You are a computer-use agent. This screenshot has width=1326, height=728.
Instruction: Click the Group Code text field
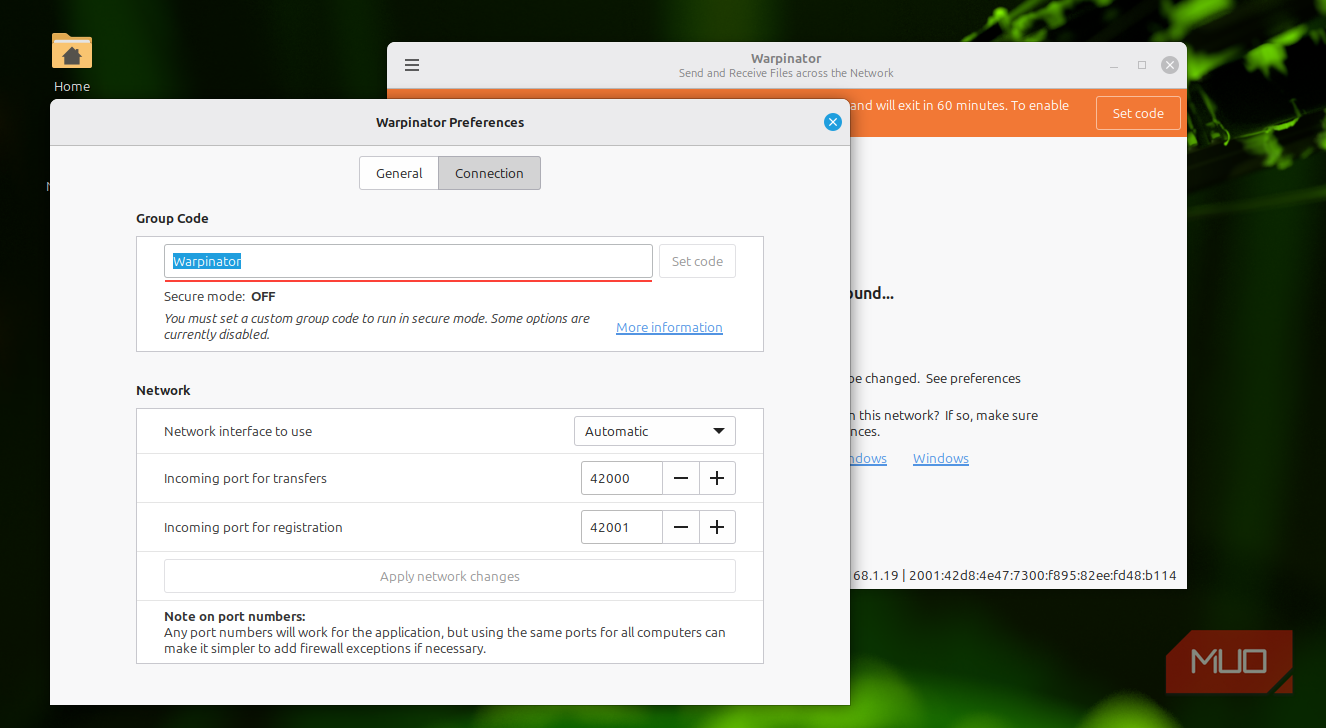tap(408, 261)
